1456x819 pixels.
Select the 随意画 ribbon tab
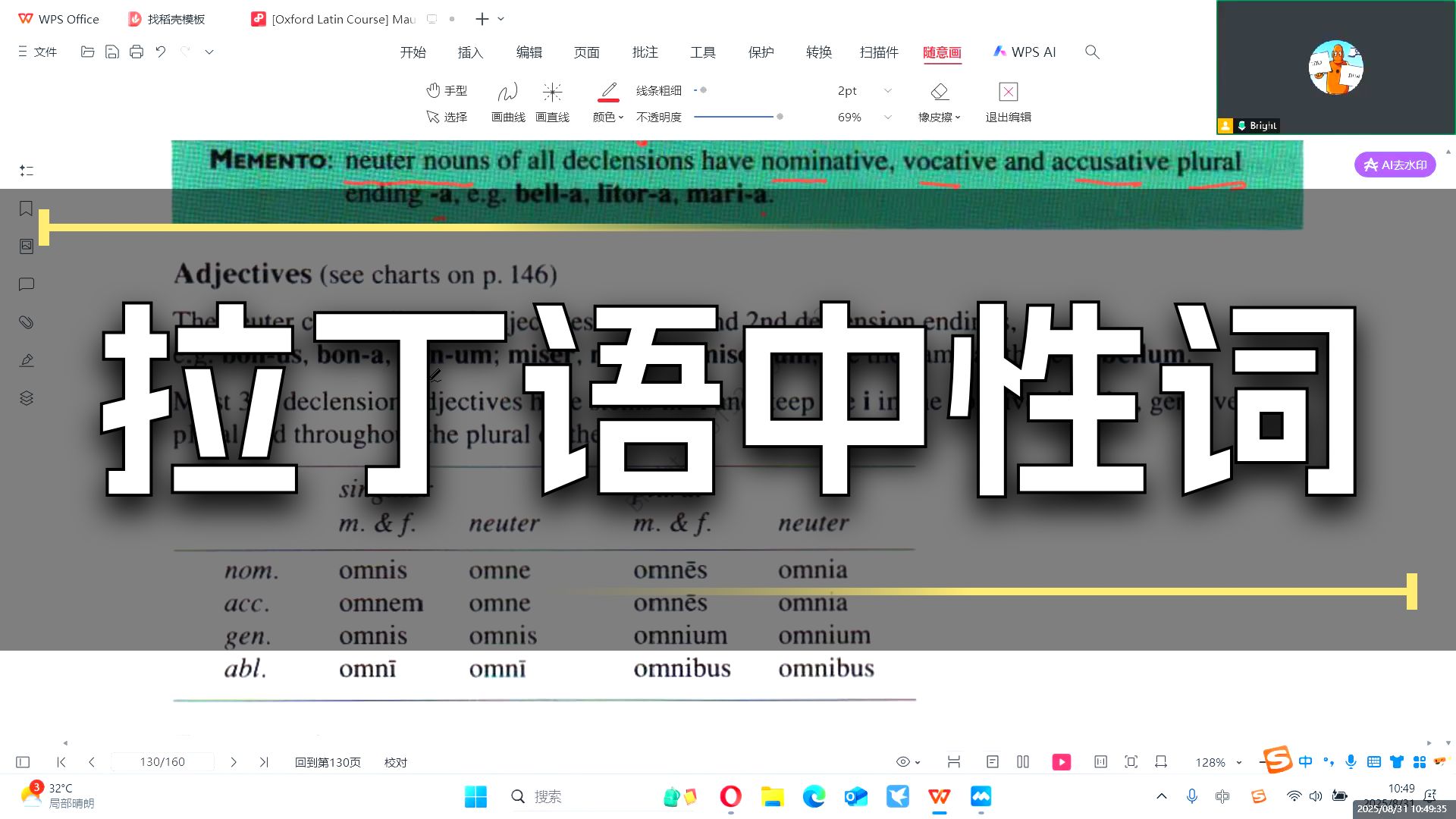point(942,52)
